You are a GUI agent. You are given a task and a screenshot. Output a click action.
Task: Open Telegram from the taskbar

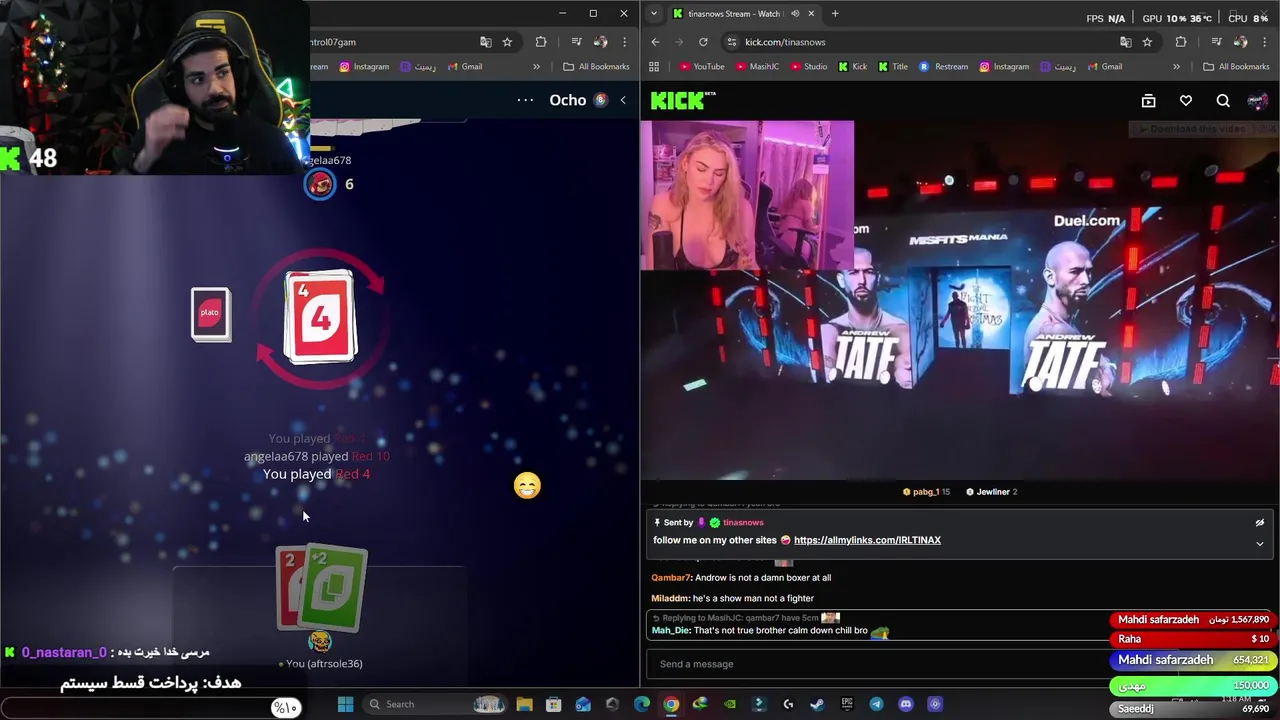point(876,704)
